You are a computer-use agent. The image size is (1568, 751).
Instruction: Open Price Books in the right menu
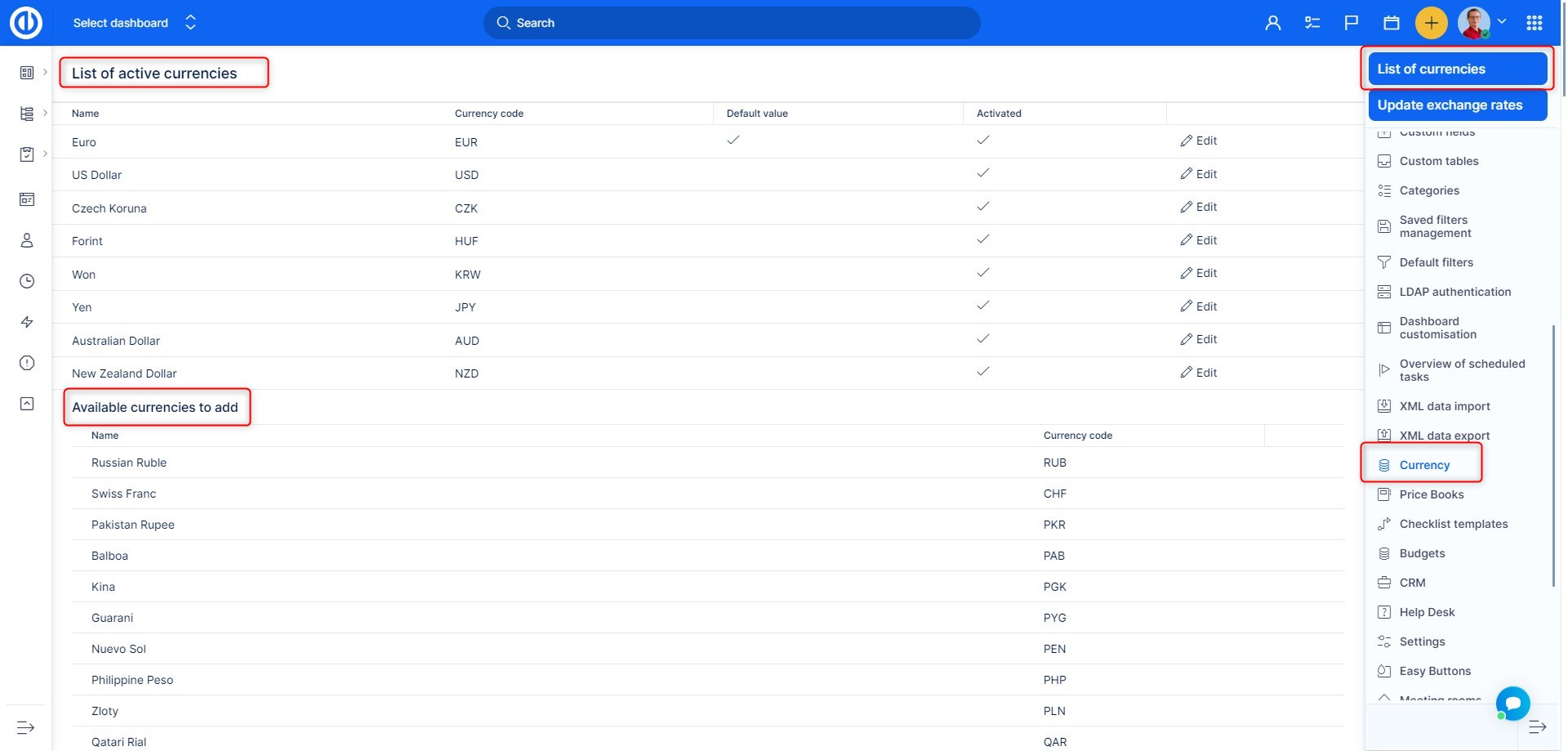click(x=1431, y=494)
